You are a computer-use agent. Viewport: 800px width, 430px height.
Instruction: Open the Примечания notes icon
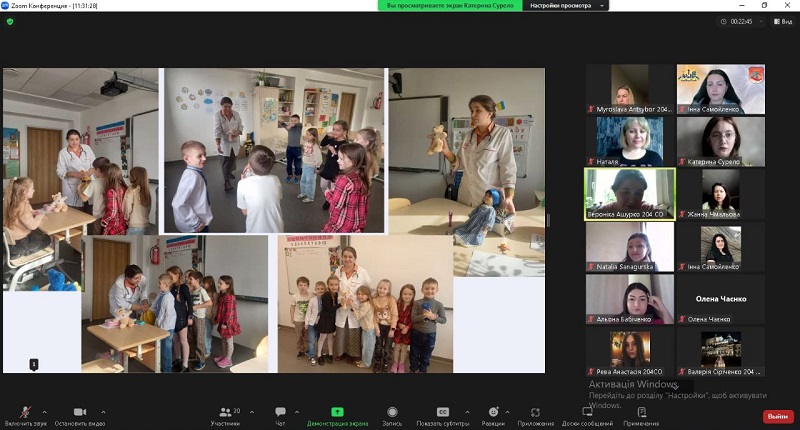click(641, 412)
